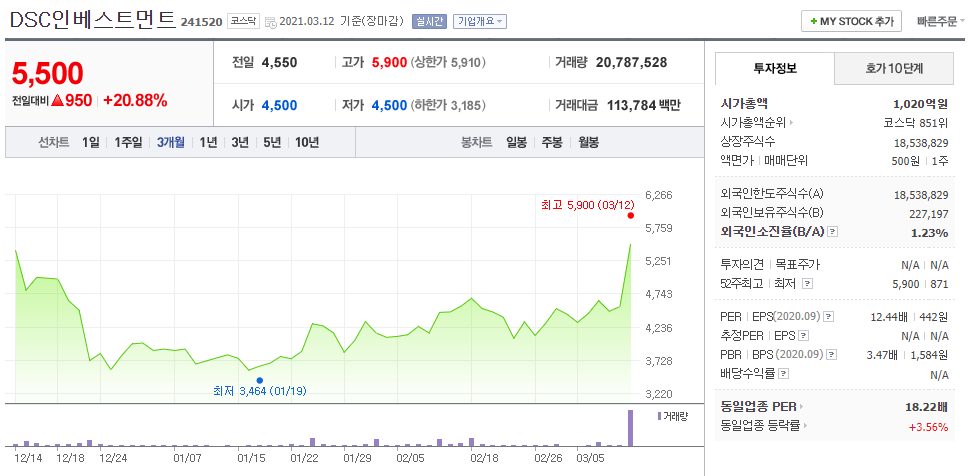The image size is (971, 476).
Task: Show the 일봉 candlestick chart
Action: [x=516, y=142]
